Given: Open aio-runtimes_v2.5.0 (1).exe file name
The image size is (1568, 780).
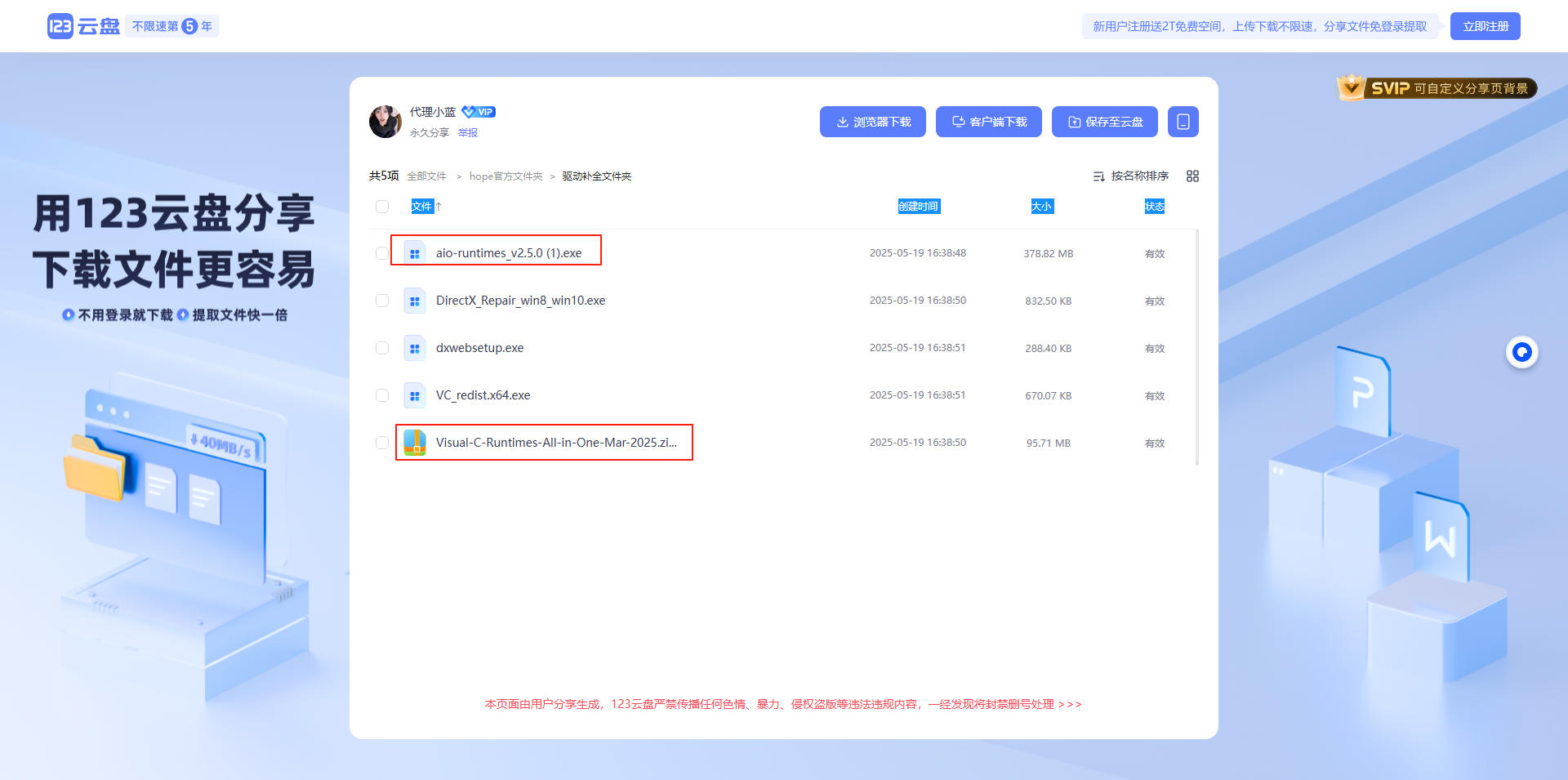Looking at the screenshot, I should tap(509, 253).
